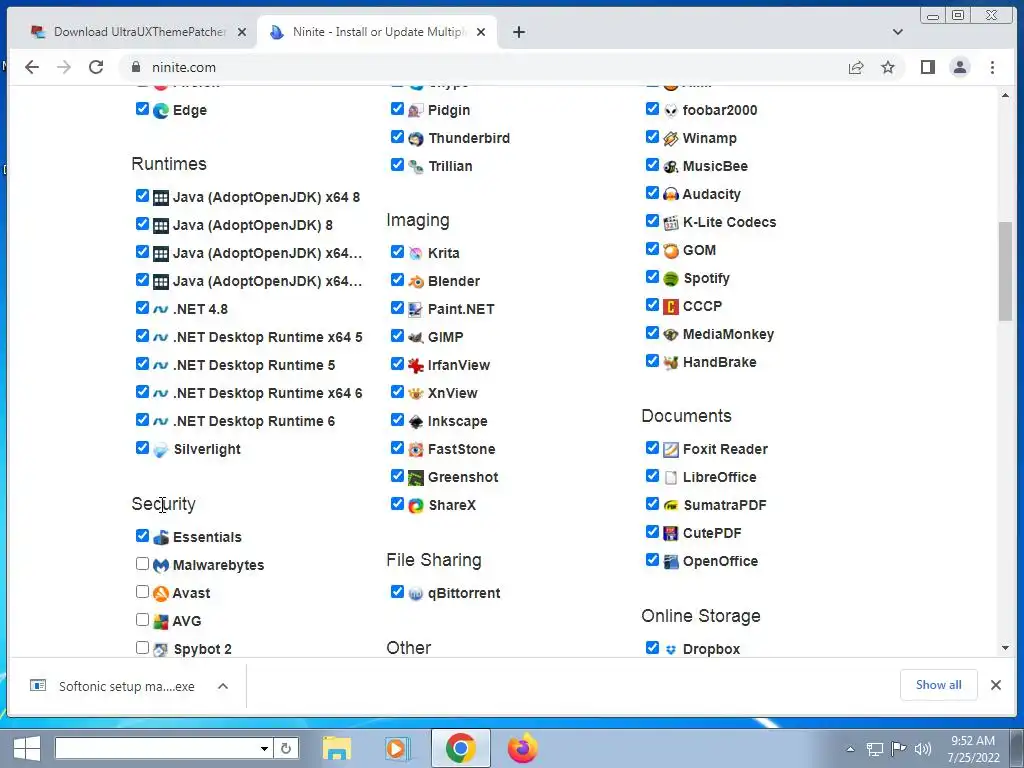
Task: Uncheck the .NET 4.8 checkbox
Action: [142, 308]
